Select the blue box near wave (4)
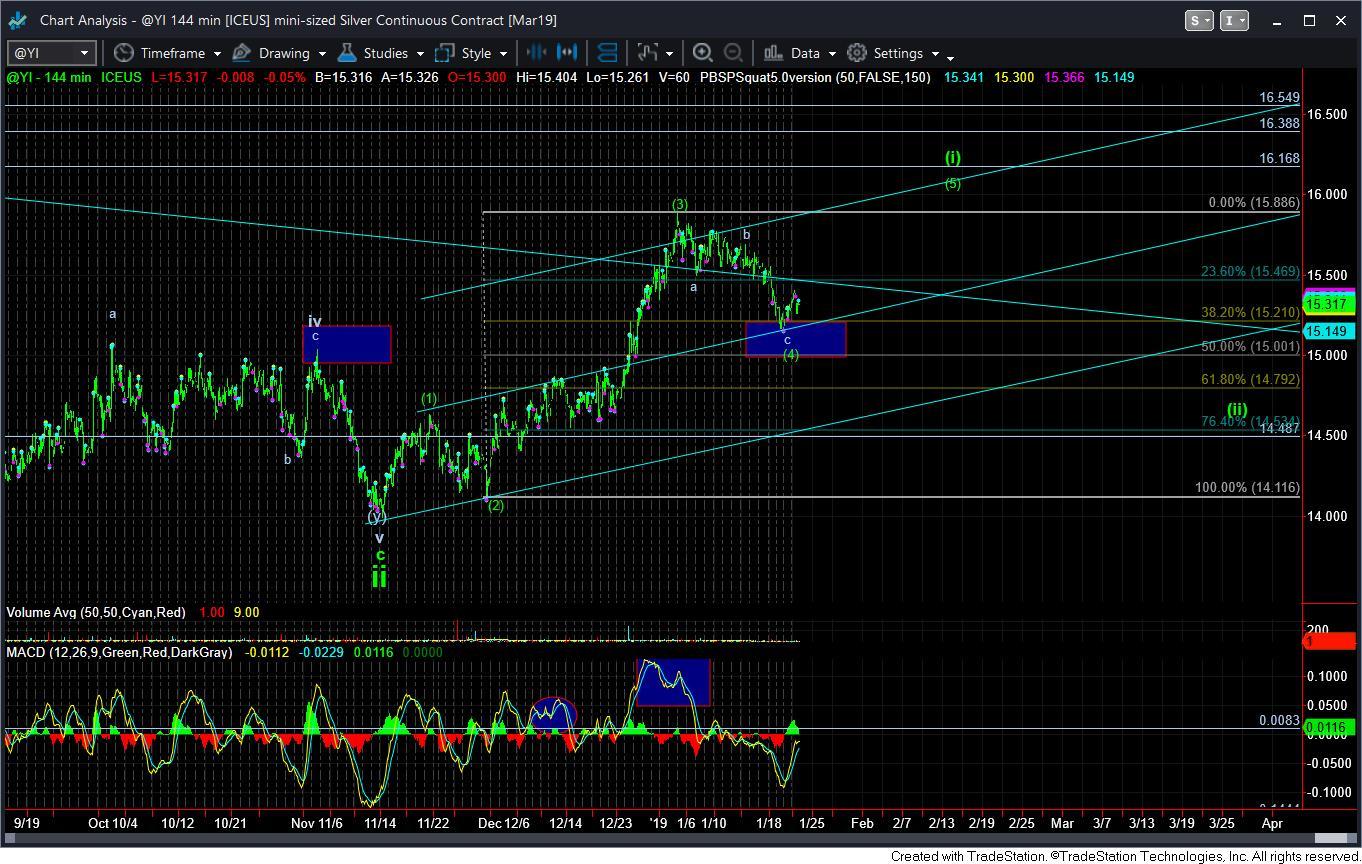This screenshot has width=1362, height=864. [x=796, y=339]
